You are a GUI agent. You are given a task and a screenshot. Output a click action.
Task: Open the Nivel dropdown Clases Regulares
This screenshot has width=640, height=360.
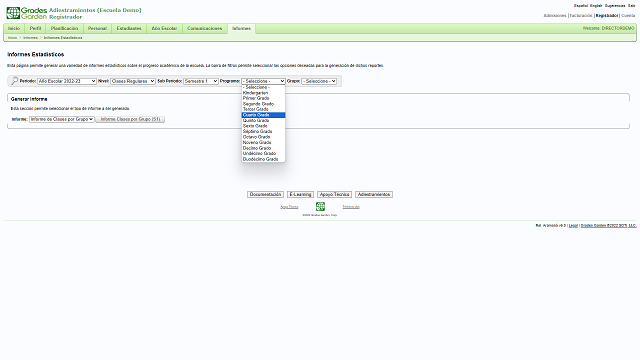[133, 81]
